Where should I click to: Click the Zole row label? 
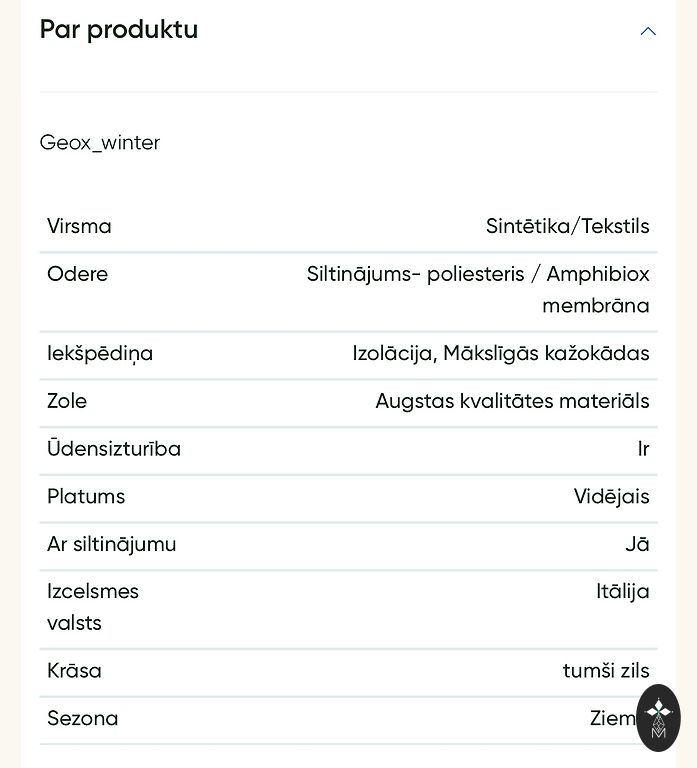pos(67,401)
